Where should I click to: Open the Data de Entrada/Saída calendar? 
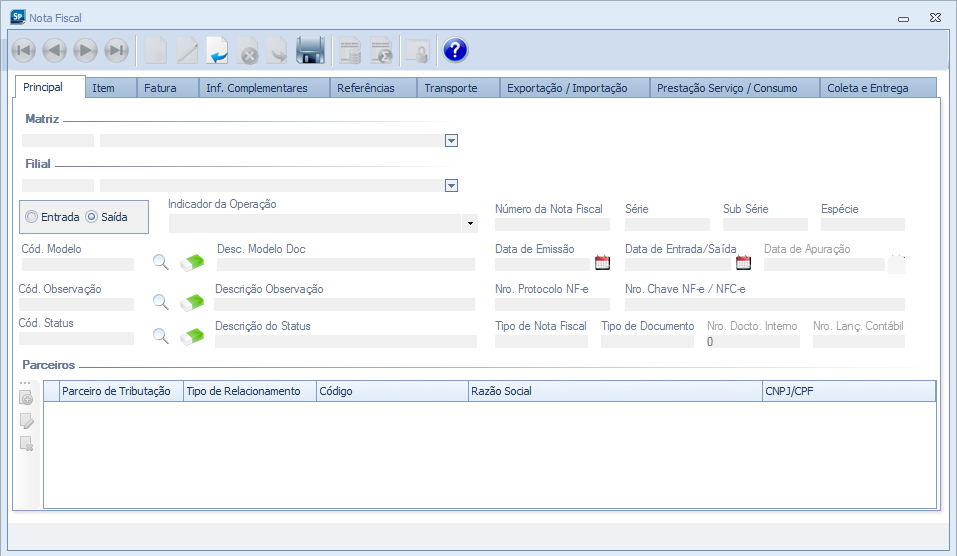tap(743, 263)
